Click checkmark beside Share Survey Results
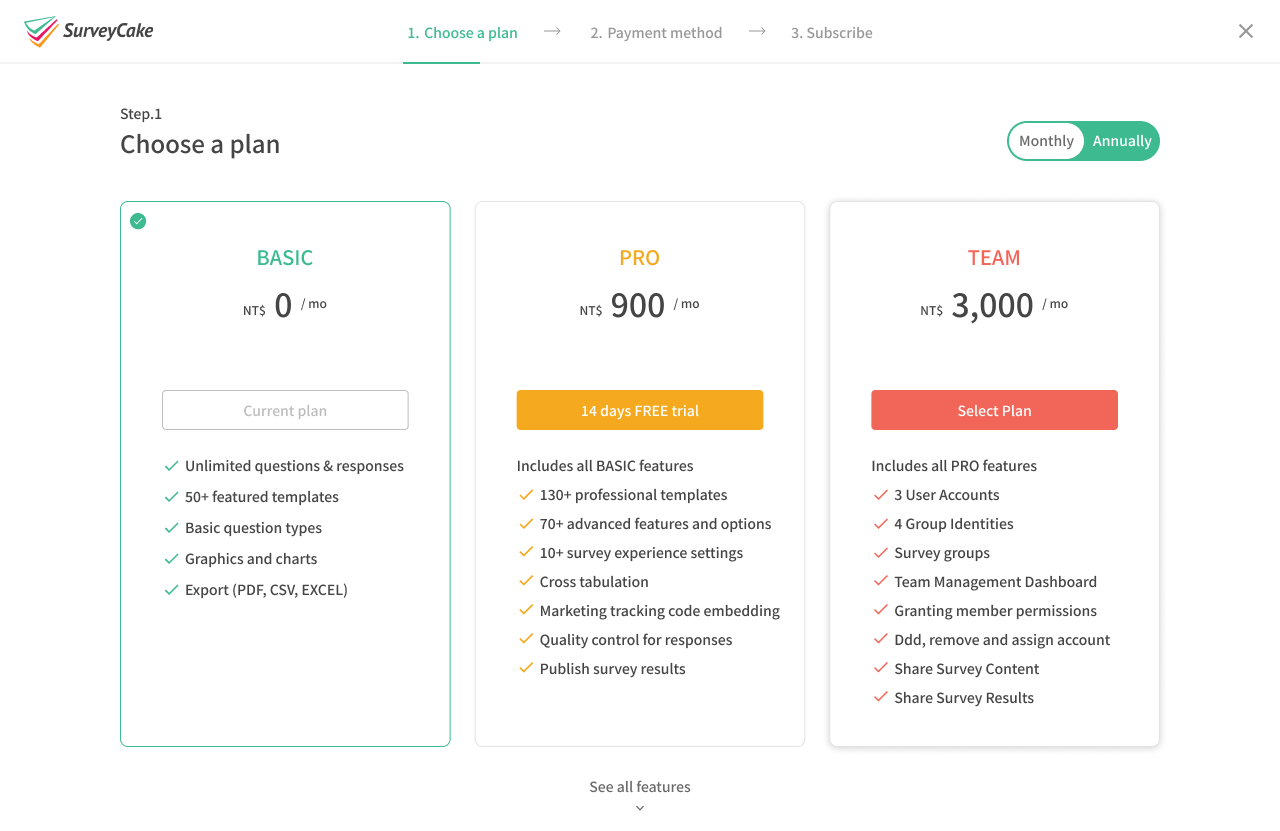 (x=881, y=697)
